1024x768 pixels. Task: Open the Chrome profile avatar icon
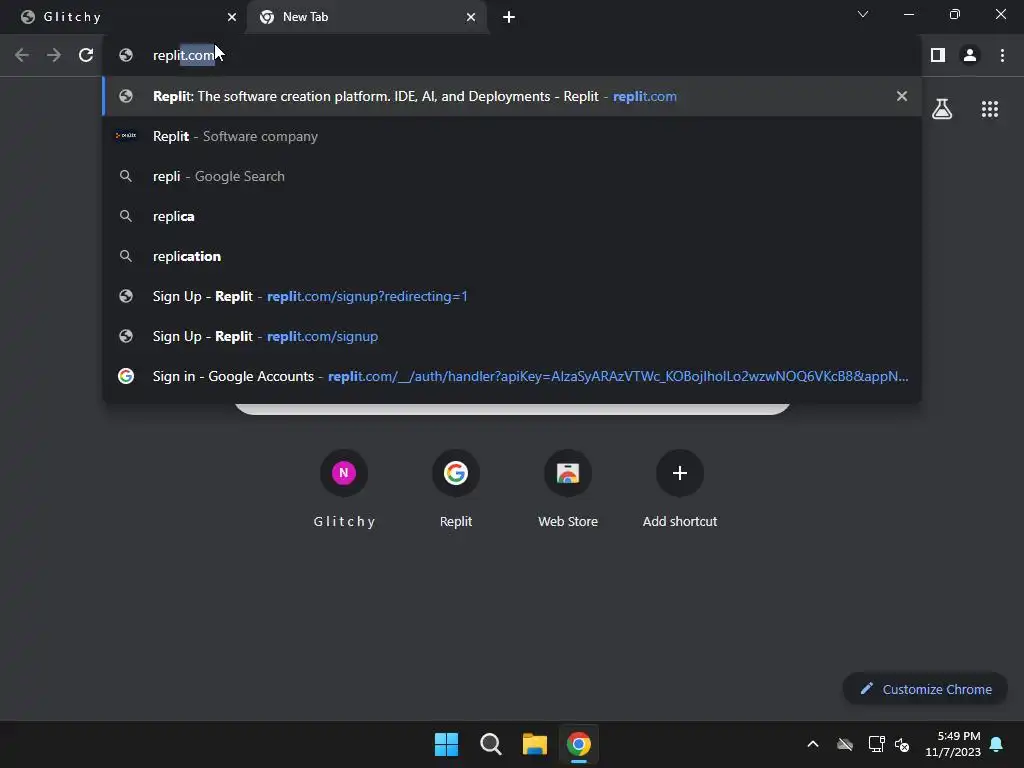tap(970, 56)
